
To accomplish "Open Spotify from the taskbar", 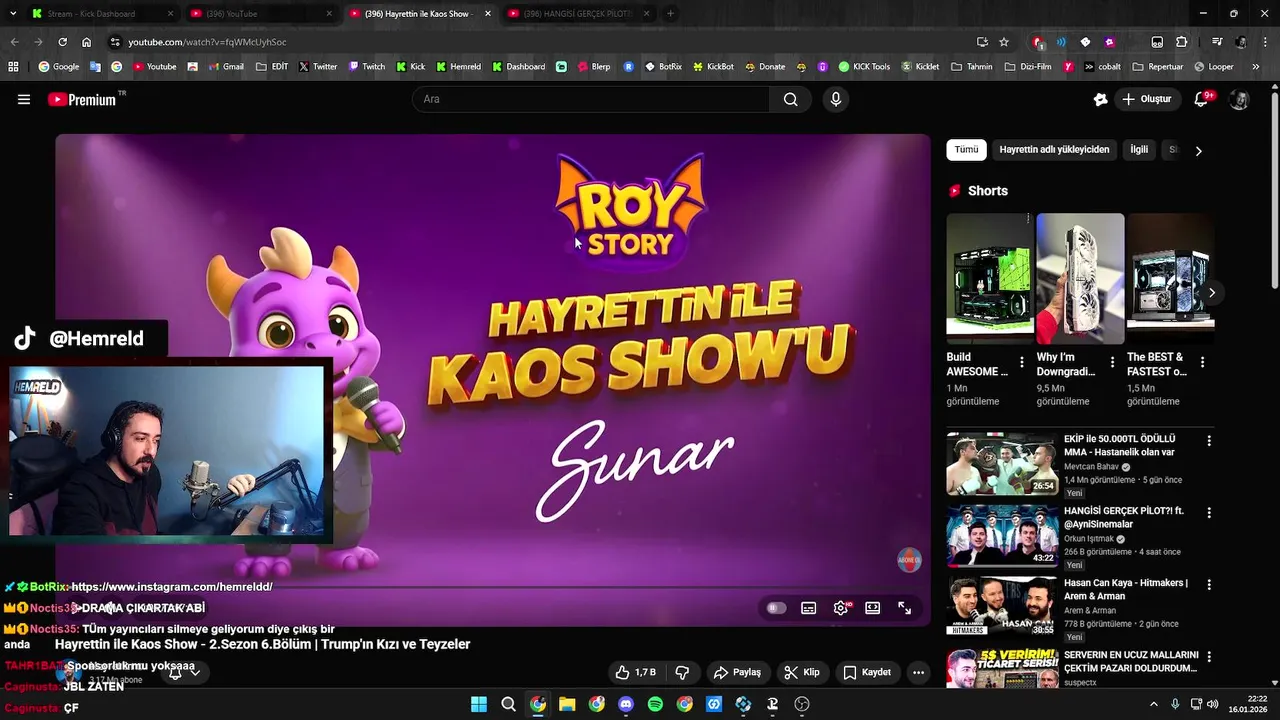I will tap(655, 704).
